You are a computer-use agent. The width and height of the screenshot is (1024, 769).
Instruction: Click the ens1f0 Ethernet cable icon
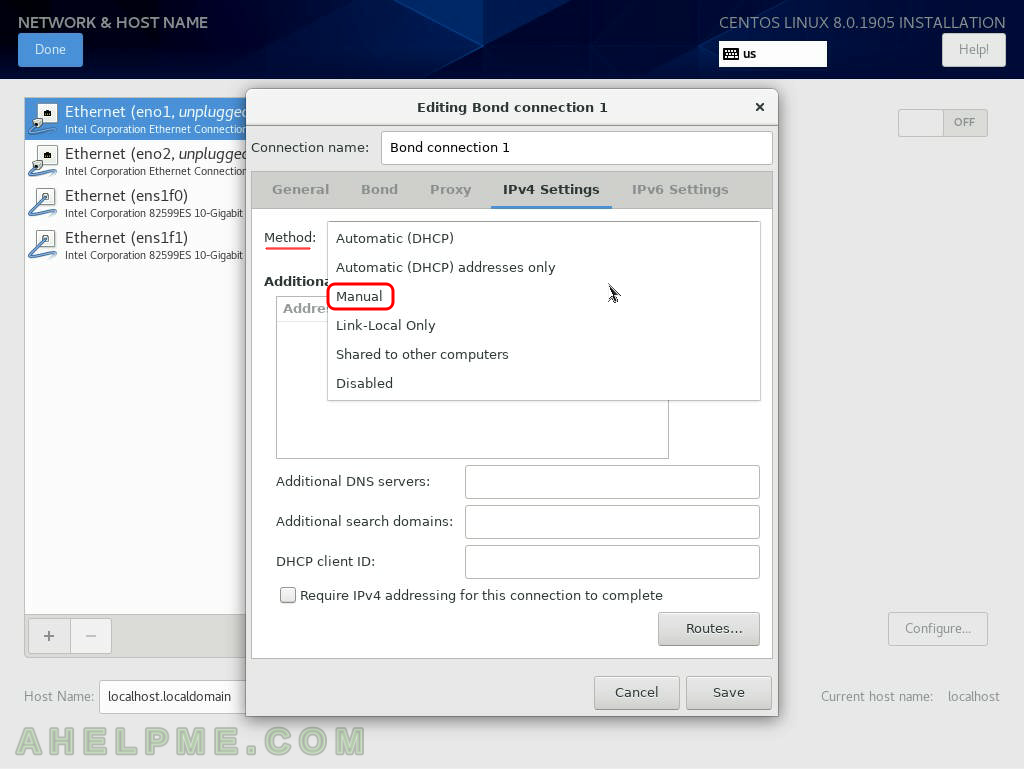[x=44, y=202]
